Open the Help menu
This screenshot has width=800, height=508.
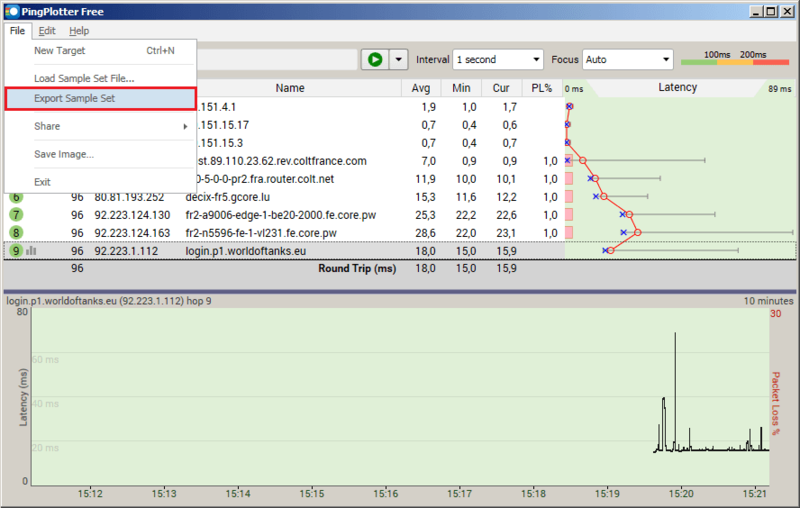point(78,31)
